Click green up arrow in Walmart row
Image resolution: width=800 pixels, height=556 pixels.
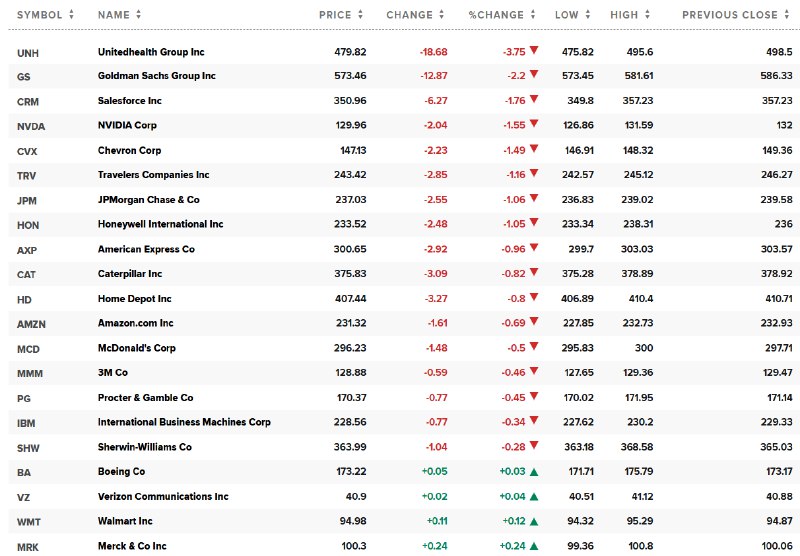pyautogui.click(x=534, y=521)
